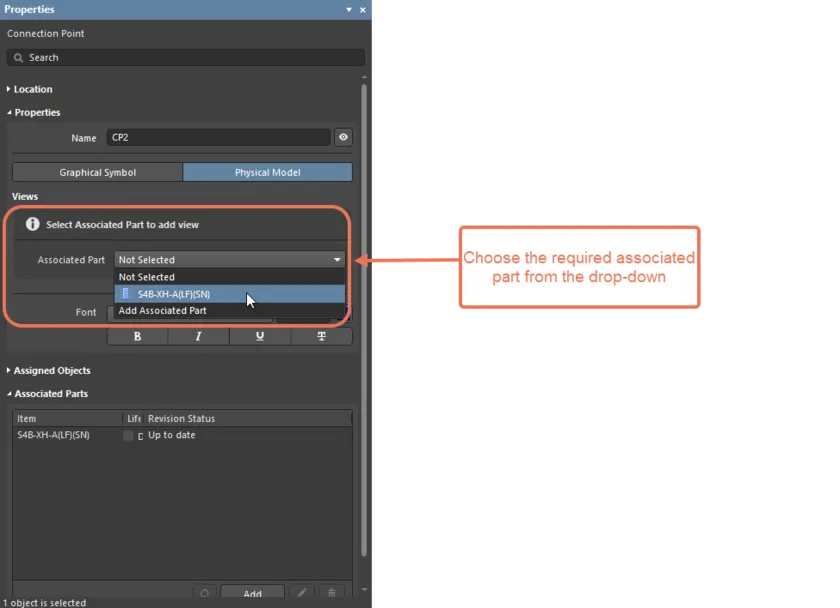
Task: Click the Name field containing CP2
Action: [x=218, y=138]
